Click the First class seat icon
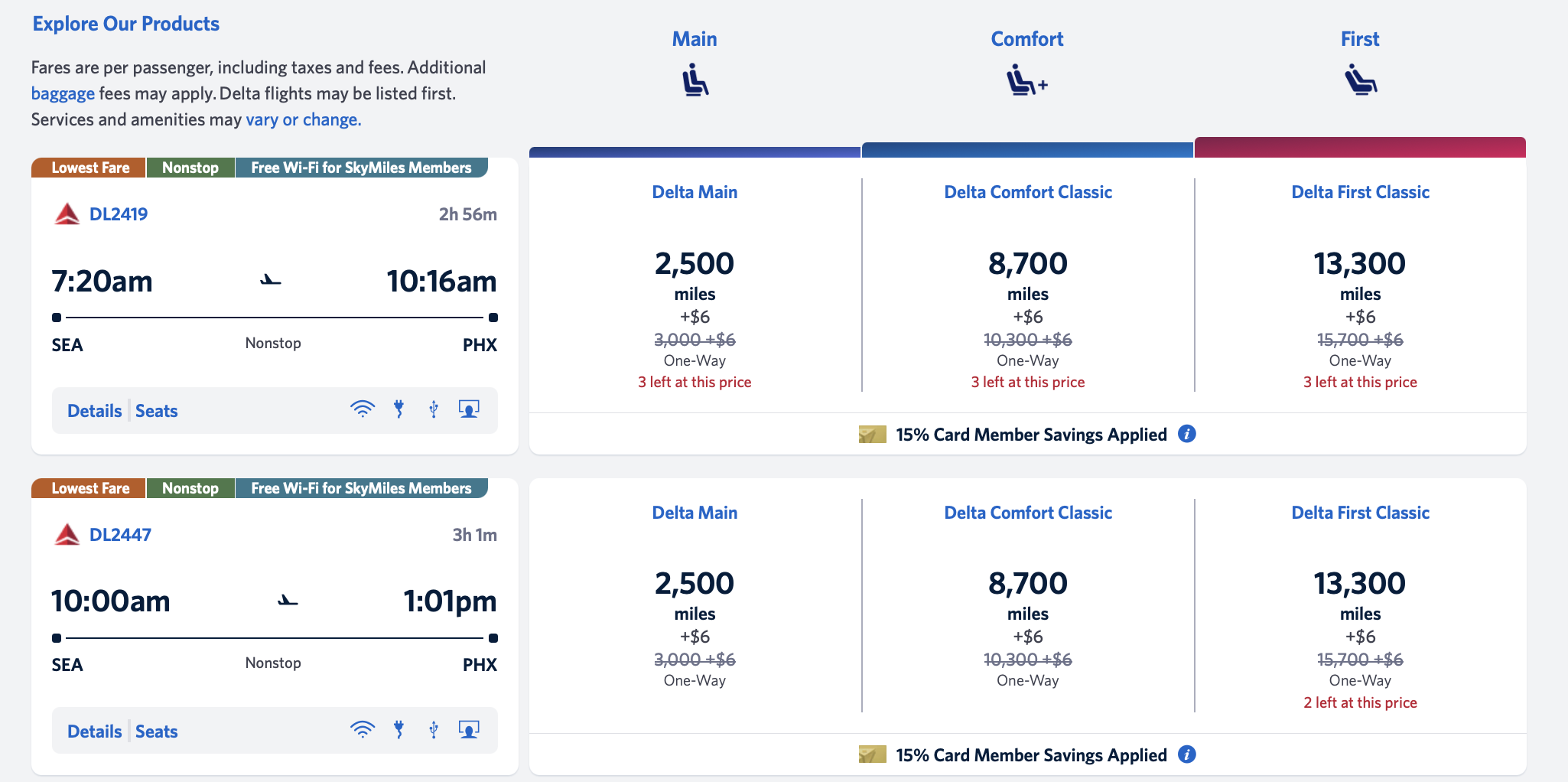 pos(1360,79)
